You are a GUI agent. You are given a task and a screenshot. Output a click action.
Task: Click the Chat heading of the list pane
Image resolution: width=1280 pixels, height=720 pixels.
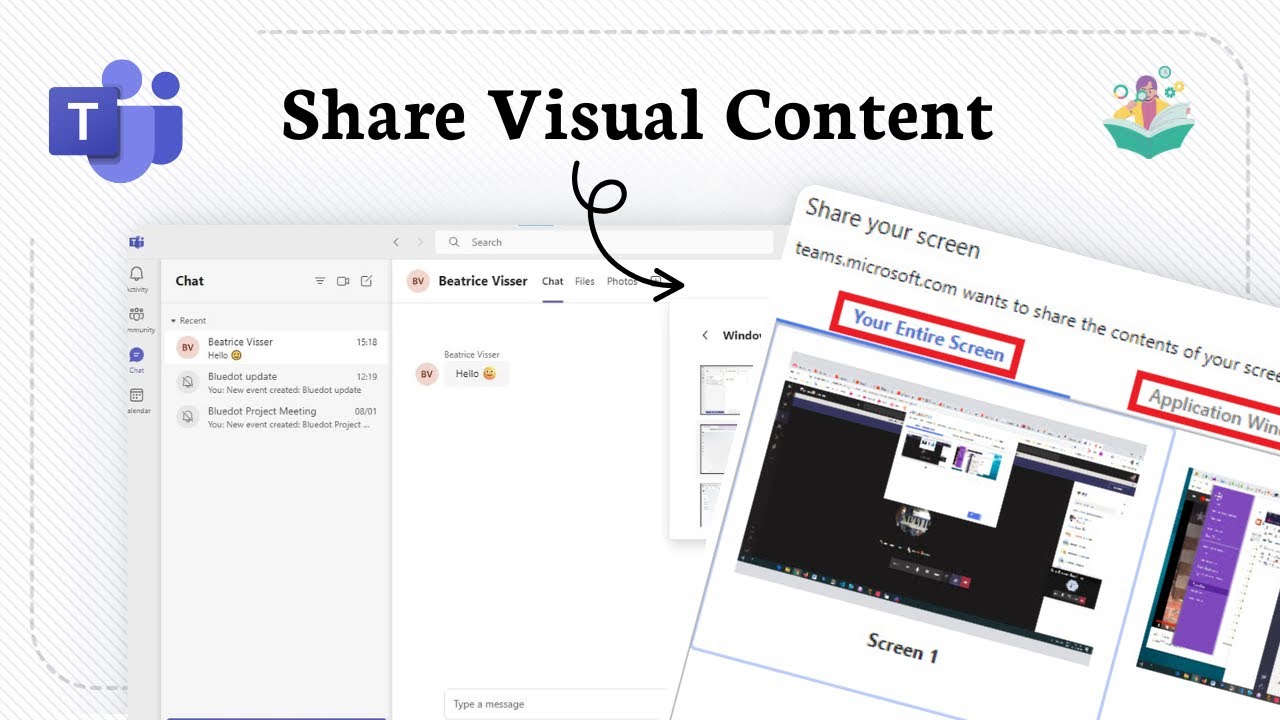[190, 281]
